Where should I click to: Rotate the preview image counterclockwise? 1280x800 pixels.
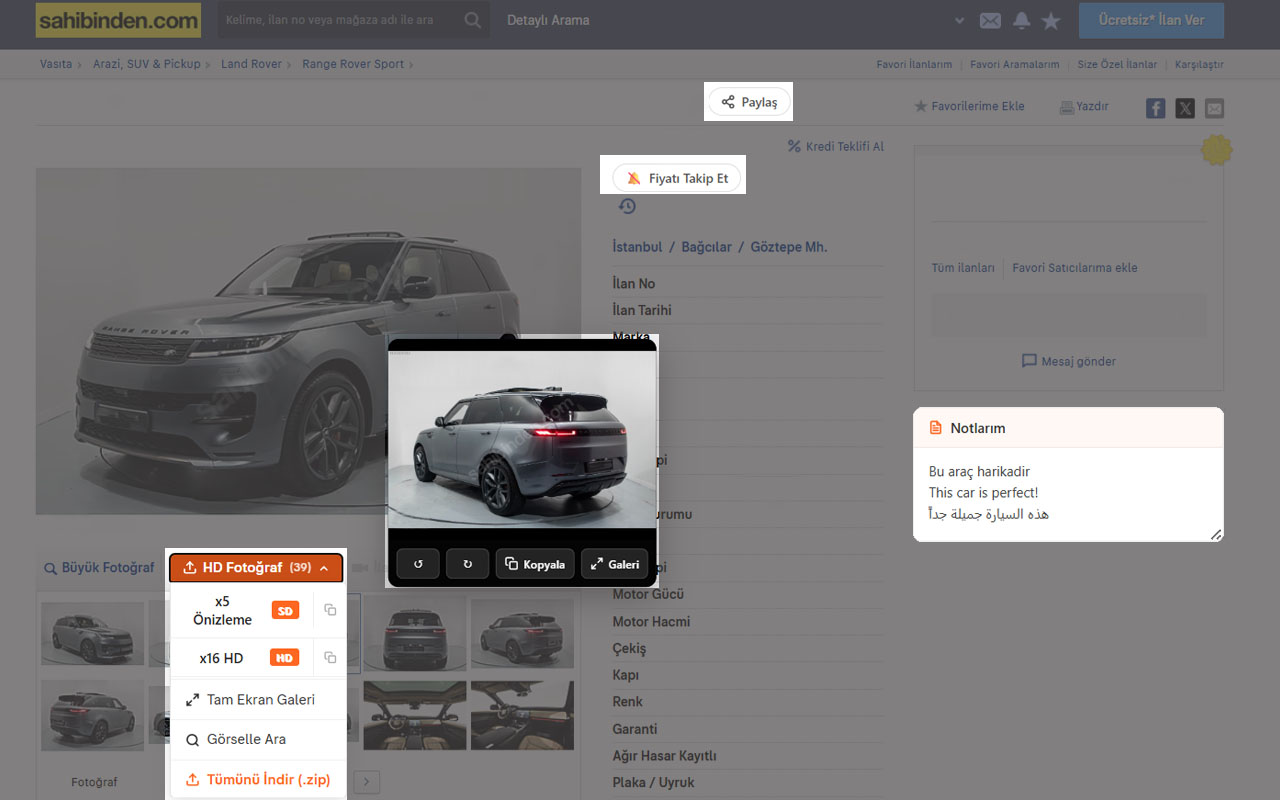[x=418, y=564]
